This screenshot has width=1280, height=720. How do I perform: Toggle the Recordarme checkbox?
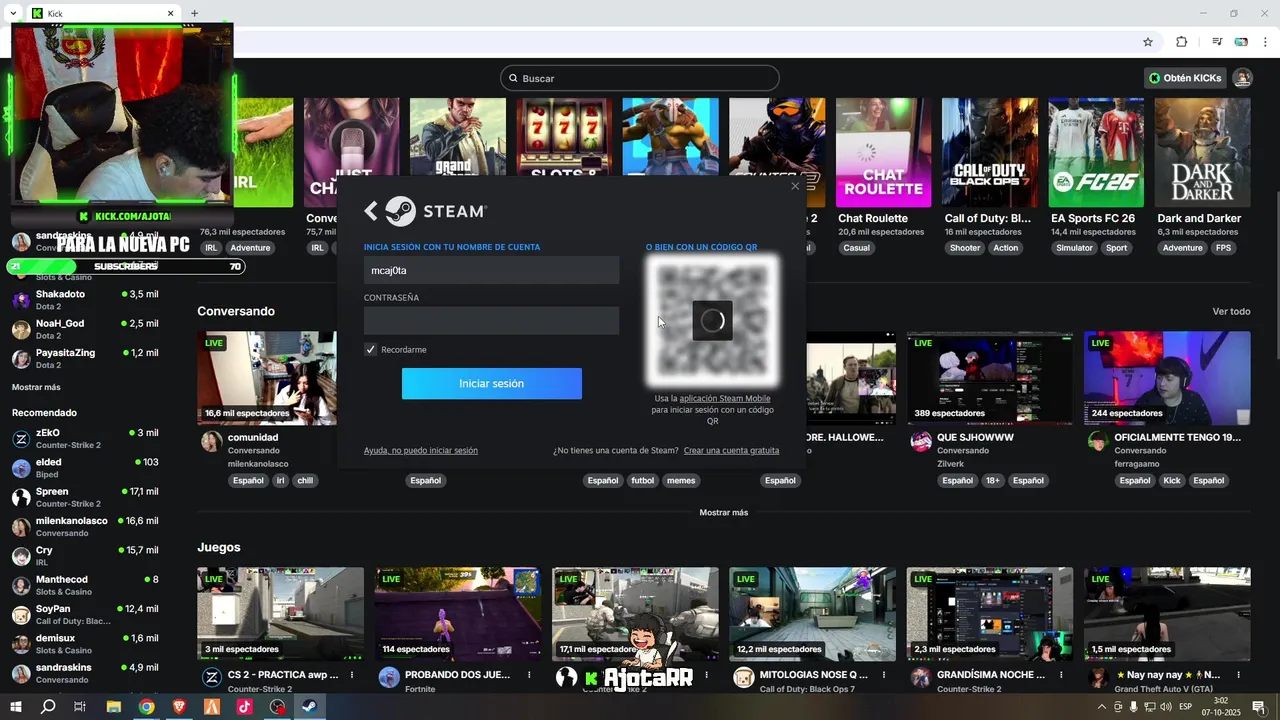[370, 350]
